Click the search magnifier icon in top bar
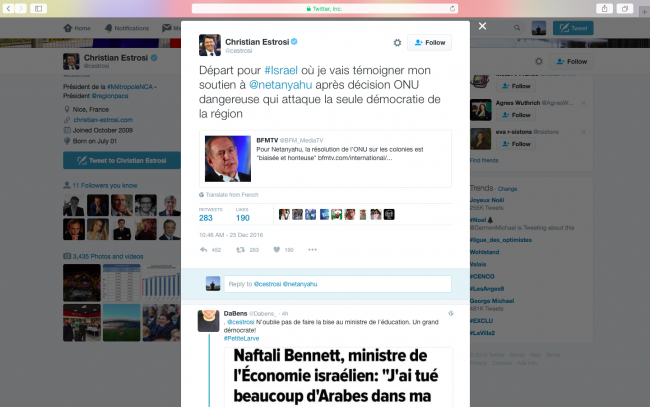 (517, 28)
